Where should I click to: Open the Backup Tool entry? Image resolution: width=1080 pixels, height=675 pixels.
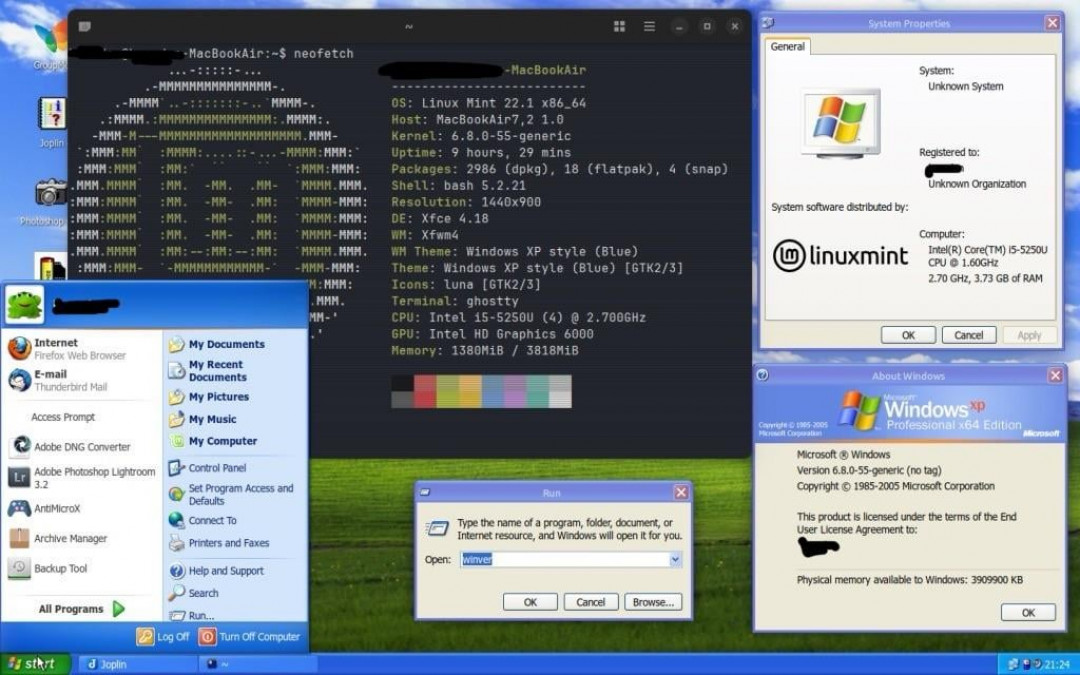60,568
